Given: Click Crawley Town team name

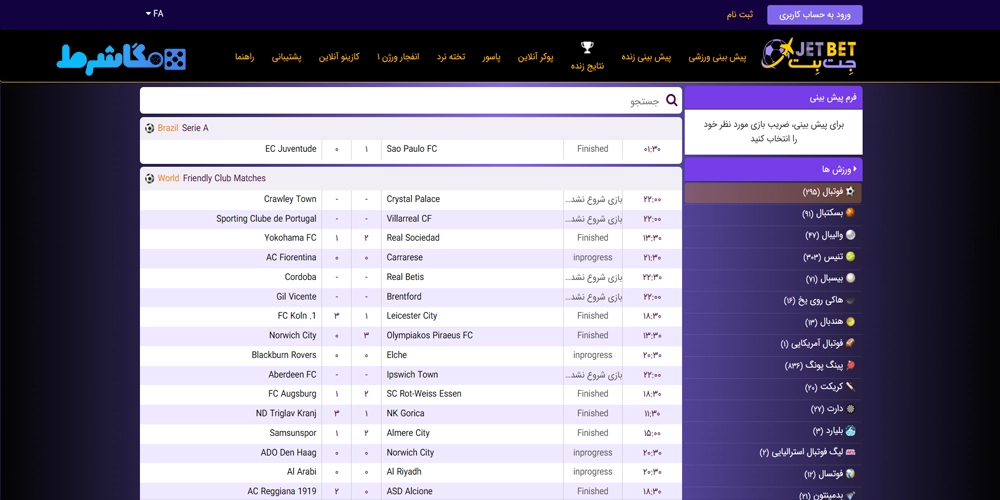Looking at the screenshot, I should [290, 200].
